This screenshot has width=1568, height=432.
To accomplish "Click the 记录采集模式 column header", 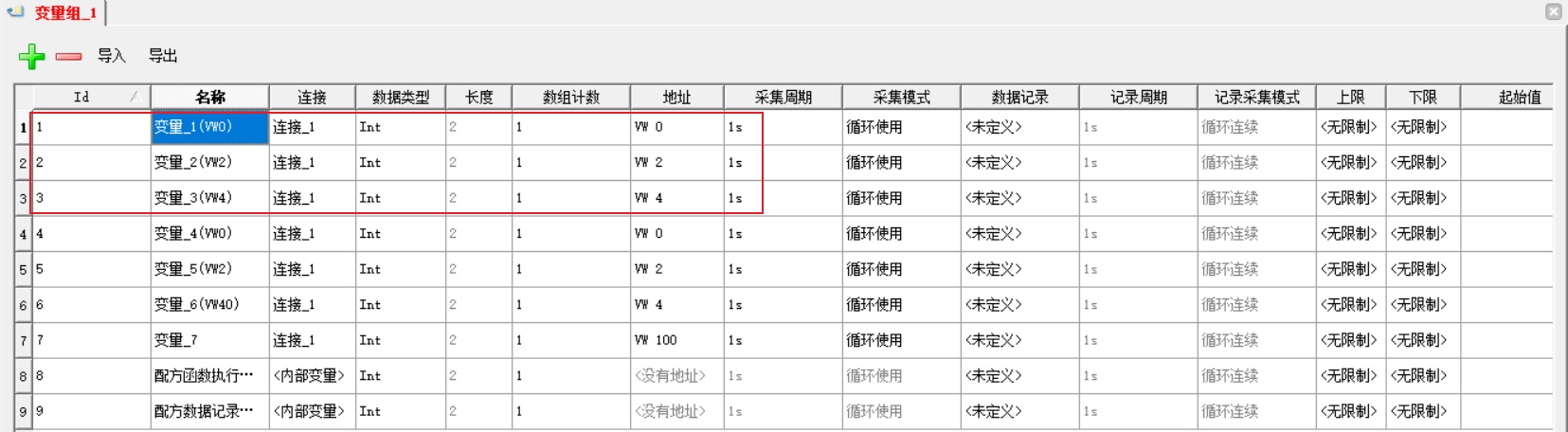I will [1257, 97].
